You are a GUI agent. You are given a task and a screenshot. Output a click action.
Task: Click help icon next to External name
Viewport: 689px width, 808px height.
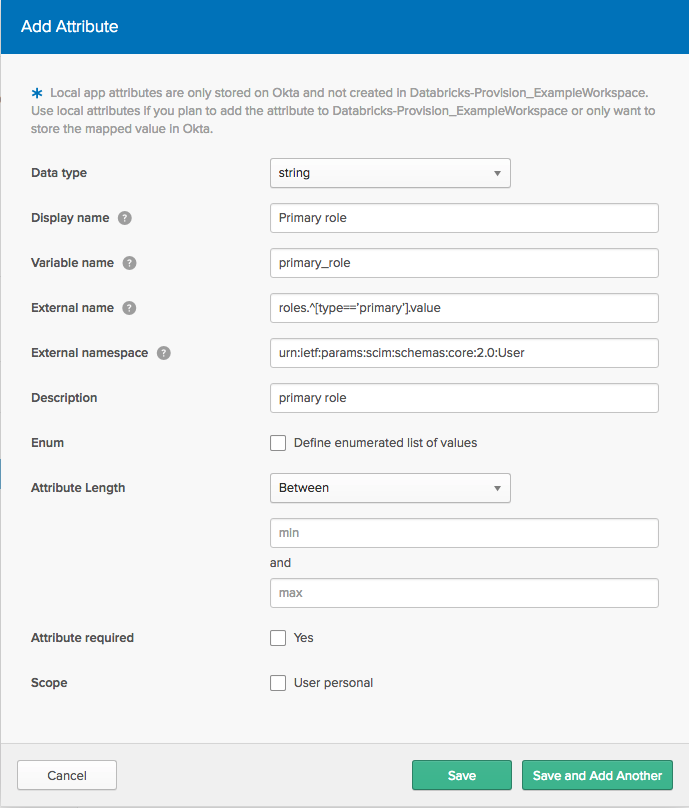tap(129, 308)
